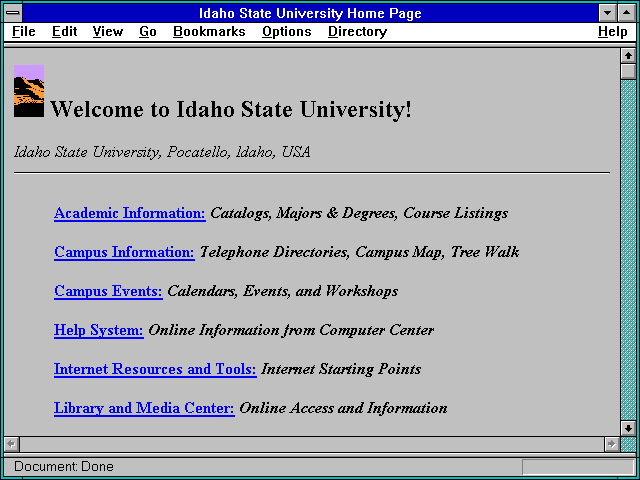Click the Online Information from Computer Center text
Screen dimensions: 640x480
tap(291, 330)
